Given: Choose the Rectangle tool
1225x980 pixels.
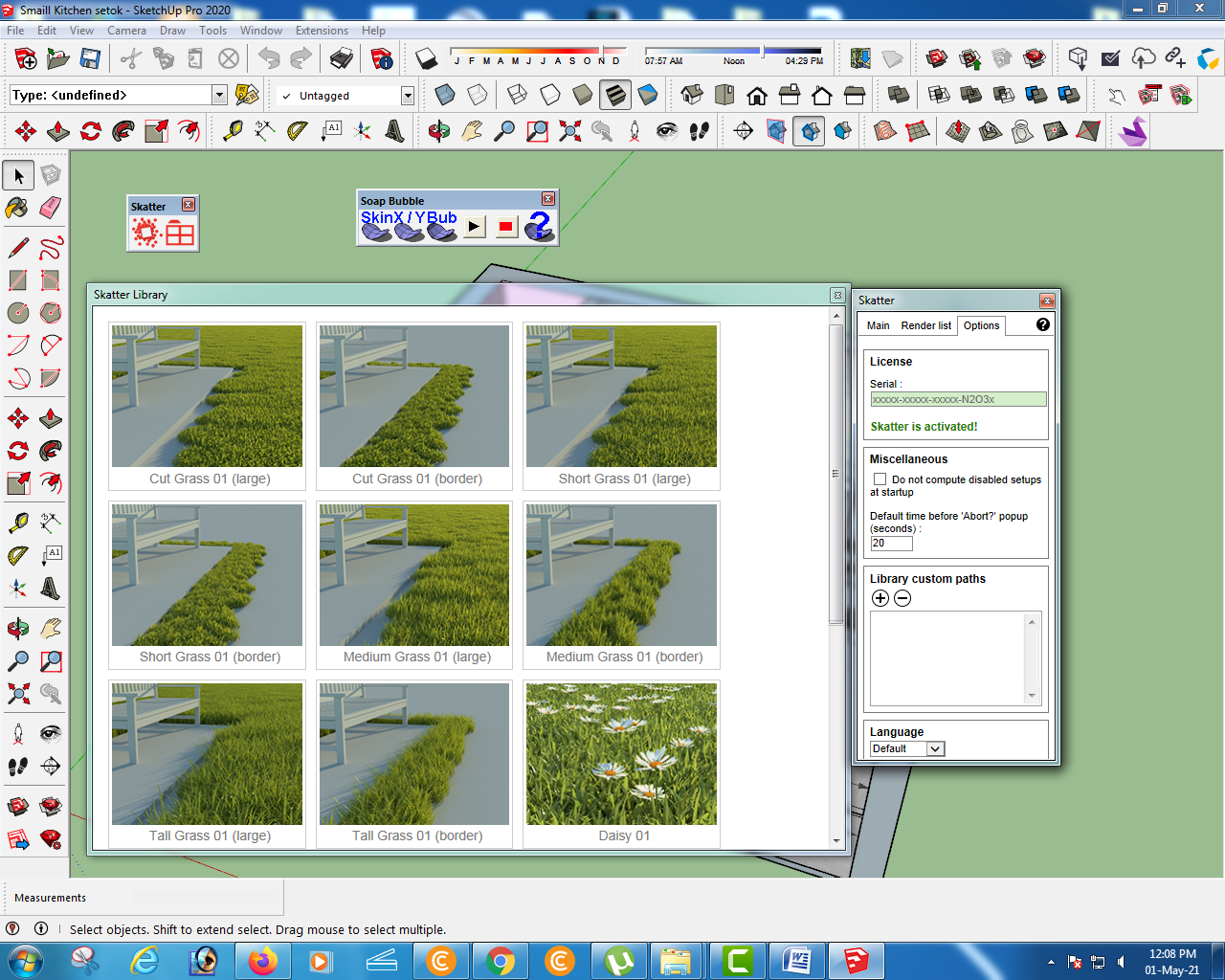Looking at the screenshot, I should coord(18,280).
